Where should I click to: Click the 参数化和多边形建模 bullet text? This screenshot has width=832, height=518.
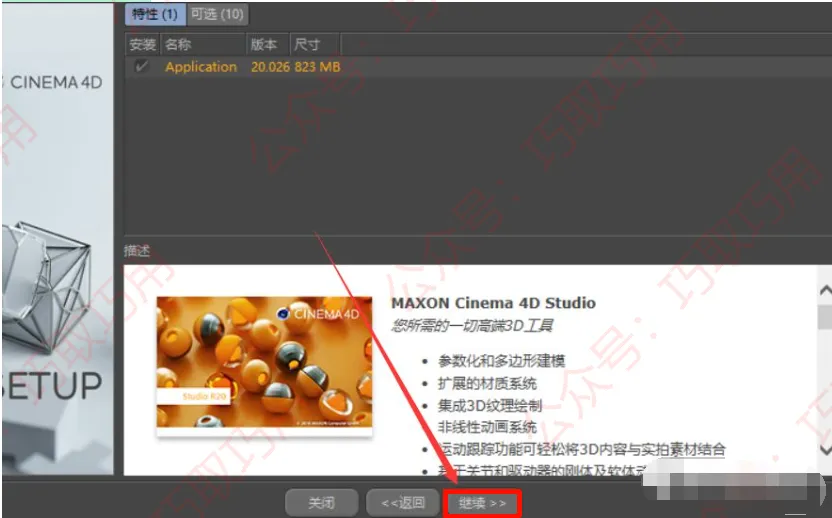click(x=501, y=361)
